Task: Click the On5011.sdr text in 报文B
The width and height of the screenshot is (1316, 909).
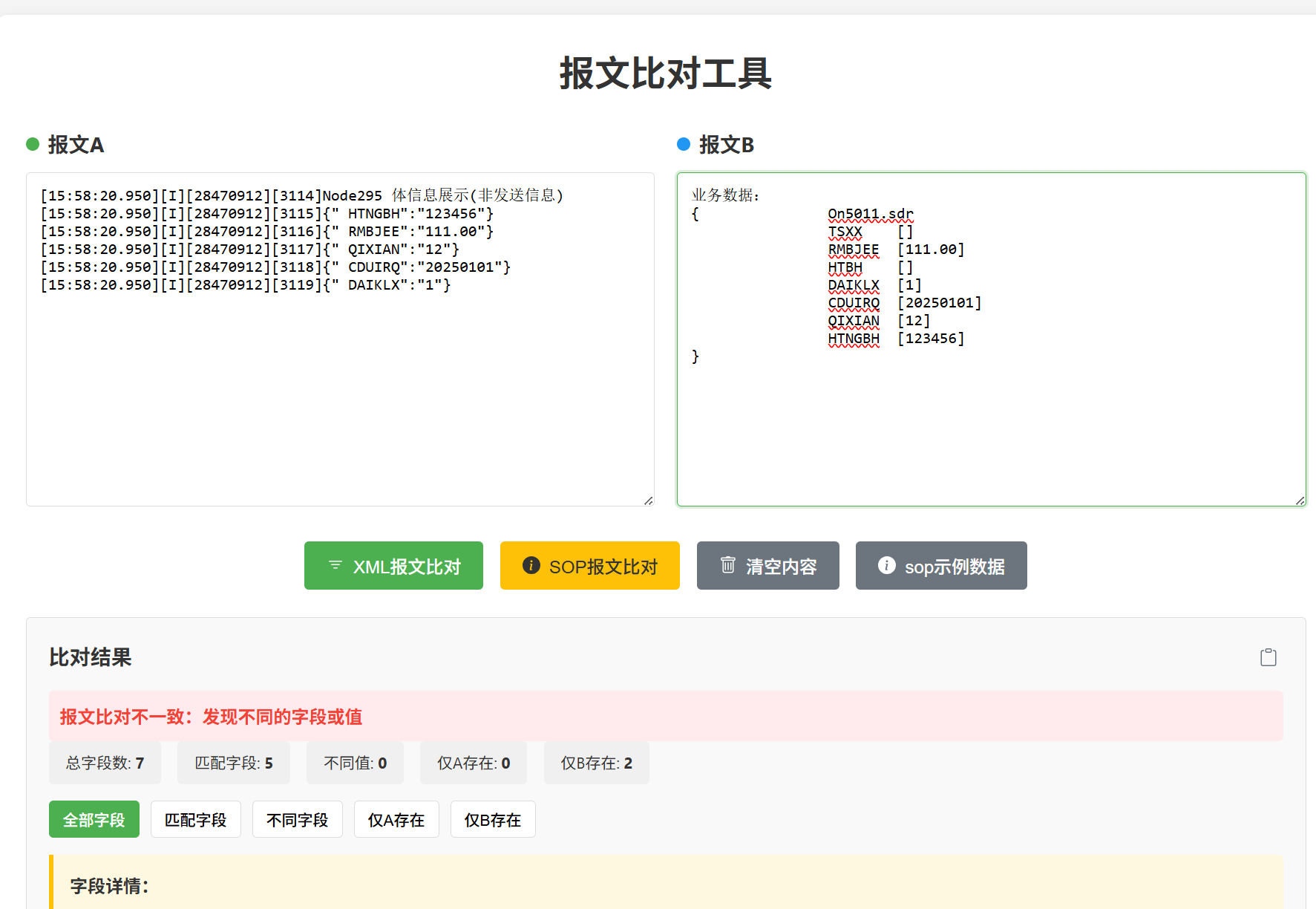Action: coord(871,214)
